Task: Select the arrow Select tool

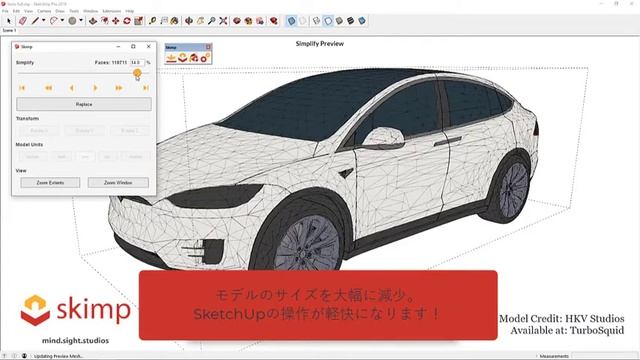Action: 9,21
